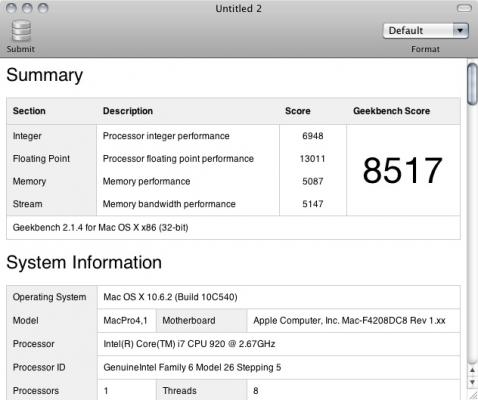Click 'Processor floating point performance' description
The image size is (478, 400).
[178, 159]
